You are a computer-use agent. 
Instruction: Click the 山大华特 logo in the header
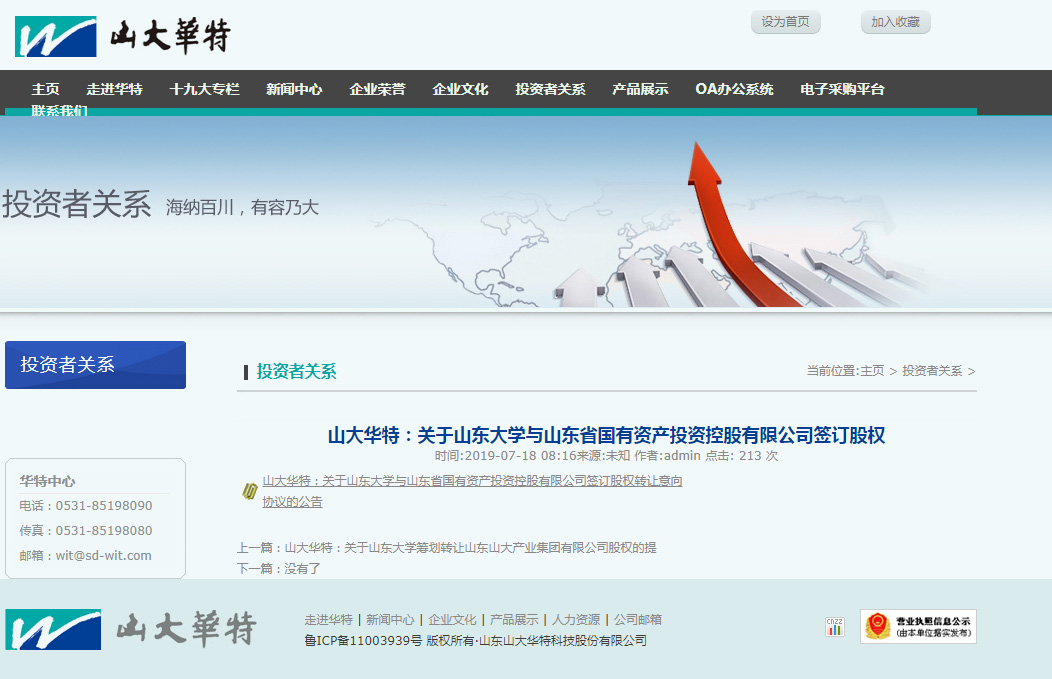[x=123, y=36]
